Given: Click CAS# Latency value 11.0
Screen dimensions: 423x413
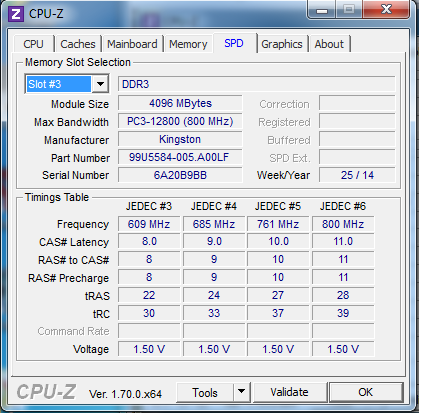Looking at the screenshot, I should coord(343,241).
